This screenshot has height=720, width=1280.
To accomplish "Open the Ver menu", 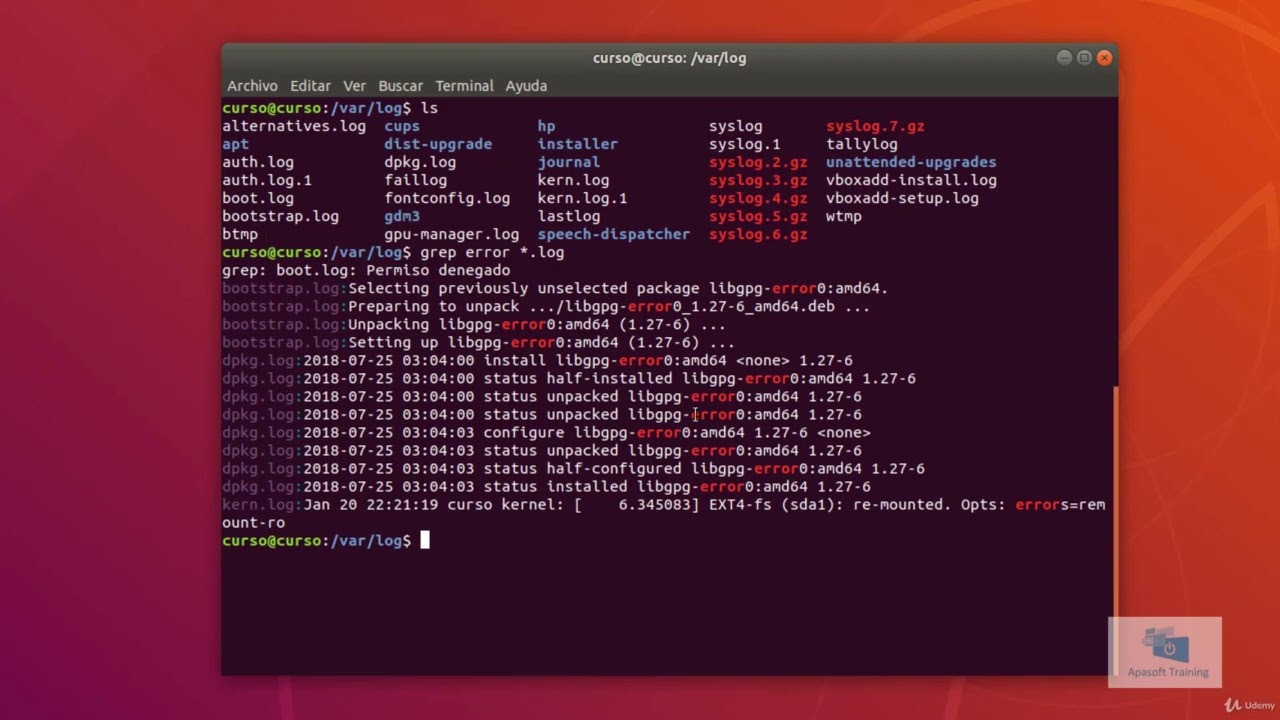I will pos(354,86).
